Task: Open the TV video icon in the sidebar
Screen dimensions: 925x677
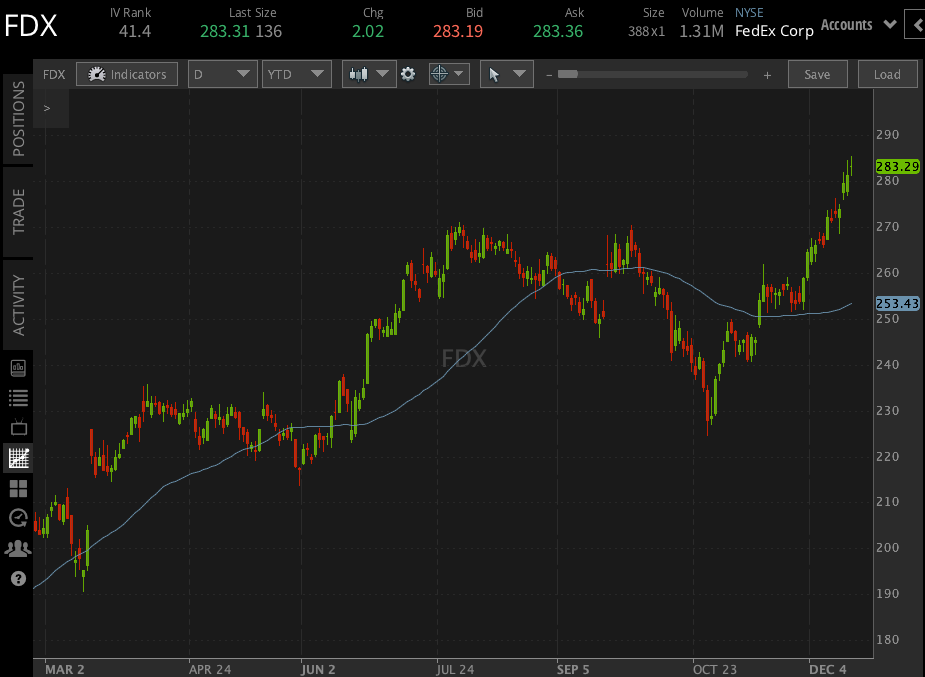Action: click(x=17, y=427)
